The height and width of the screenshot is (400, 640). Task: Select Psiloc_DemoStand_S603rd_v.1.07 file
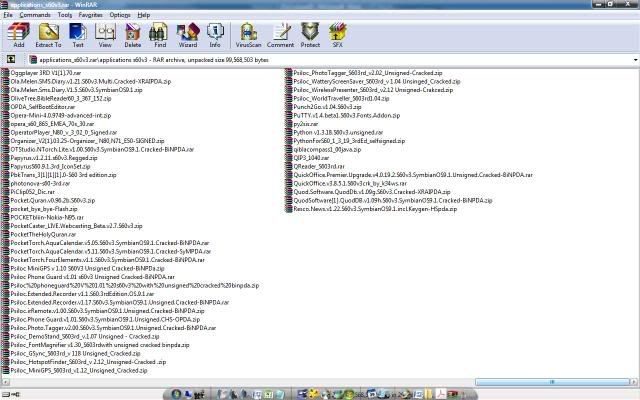[80, 336]
